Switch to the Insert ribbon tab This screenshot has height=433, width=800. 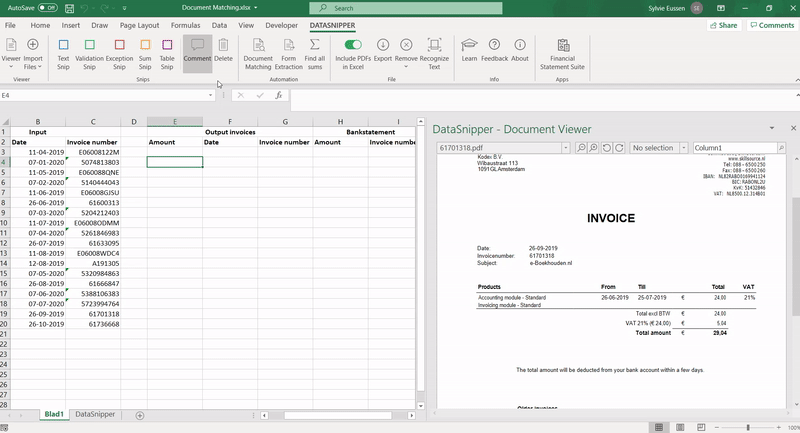pyautogui.click(x=70, y=25)
